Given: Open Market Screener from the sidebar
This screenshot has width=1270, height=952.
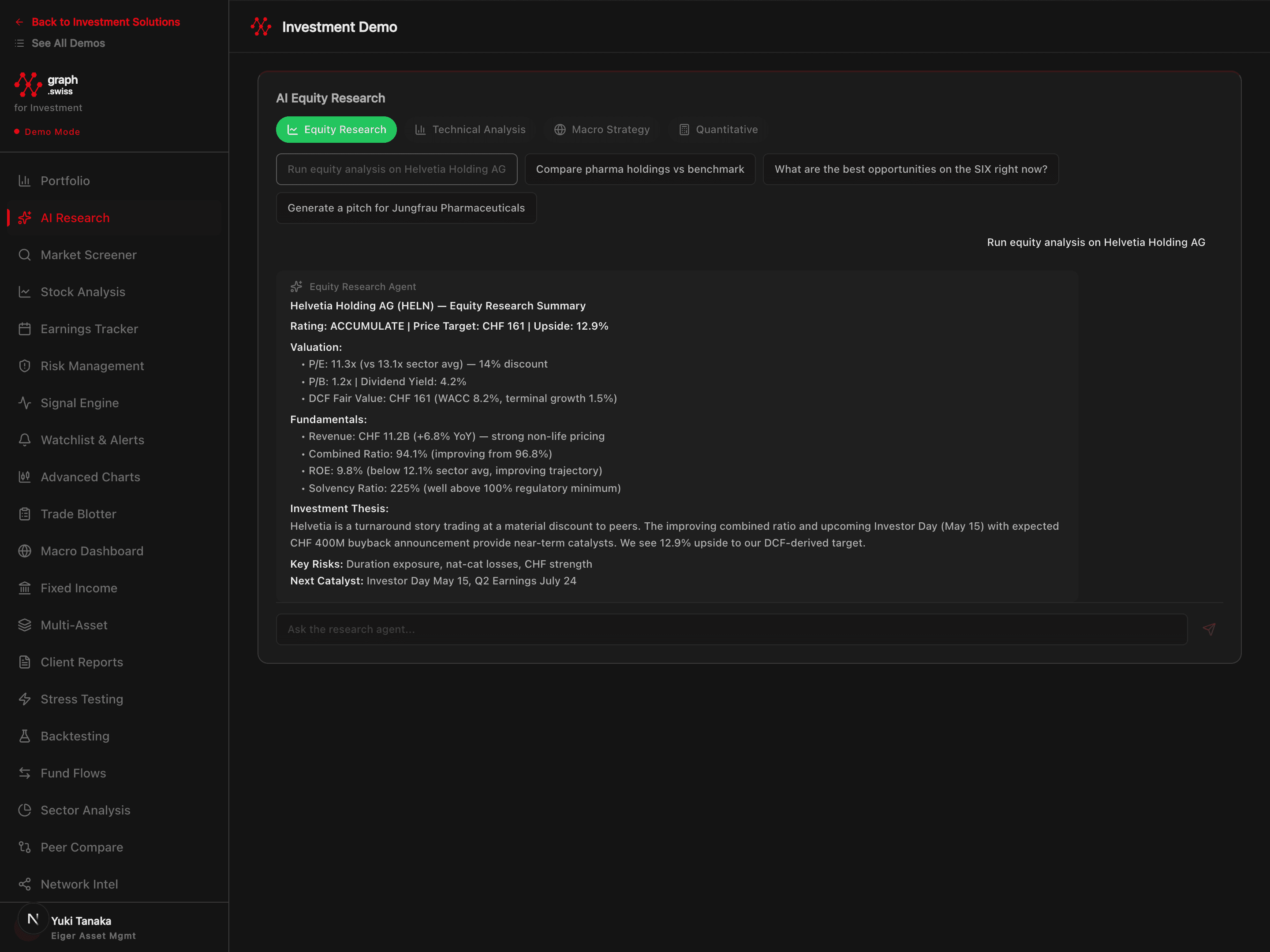Looking at the screenshot, I should coord(114,255).
